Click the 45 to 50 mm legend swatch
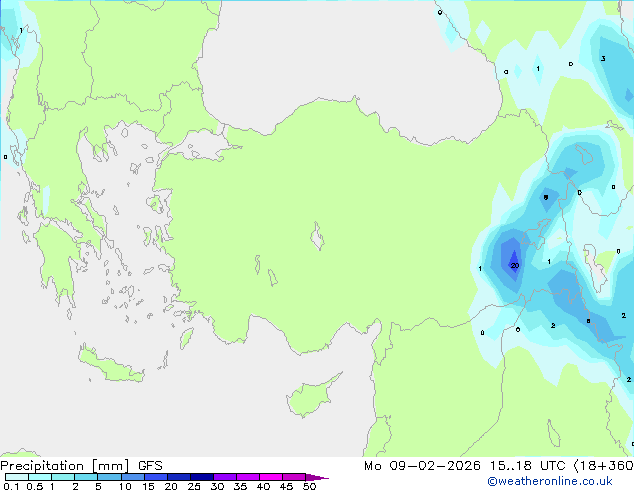Image resolution: width=634 pixels, height=490 pixels. (x=294, y=477)
